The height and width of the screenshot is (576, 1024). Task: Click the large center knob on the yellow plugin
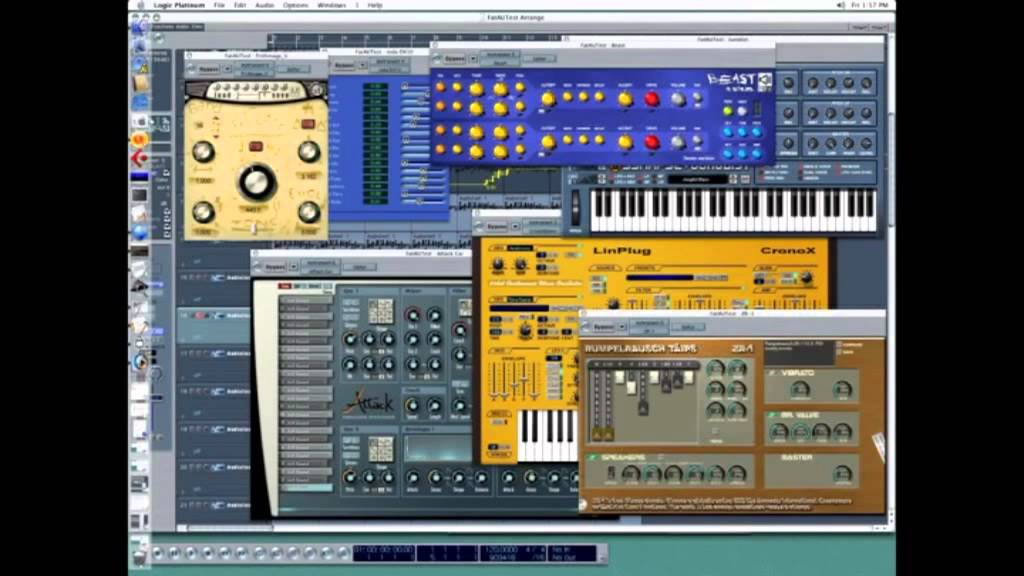tap(255, 183)
